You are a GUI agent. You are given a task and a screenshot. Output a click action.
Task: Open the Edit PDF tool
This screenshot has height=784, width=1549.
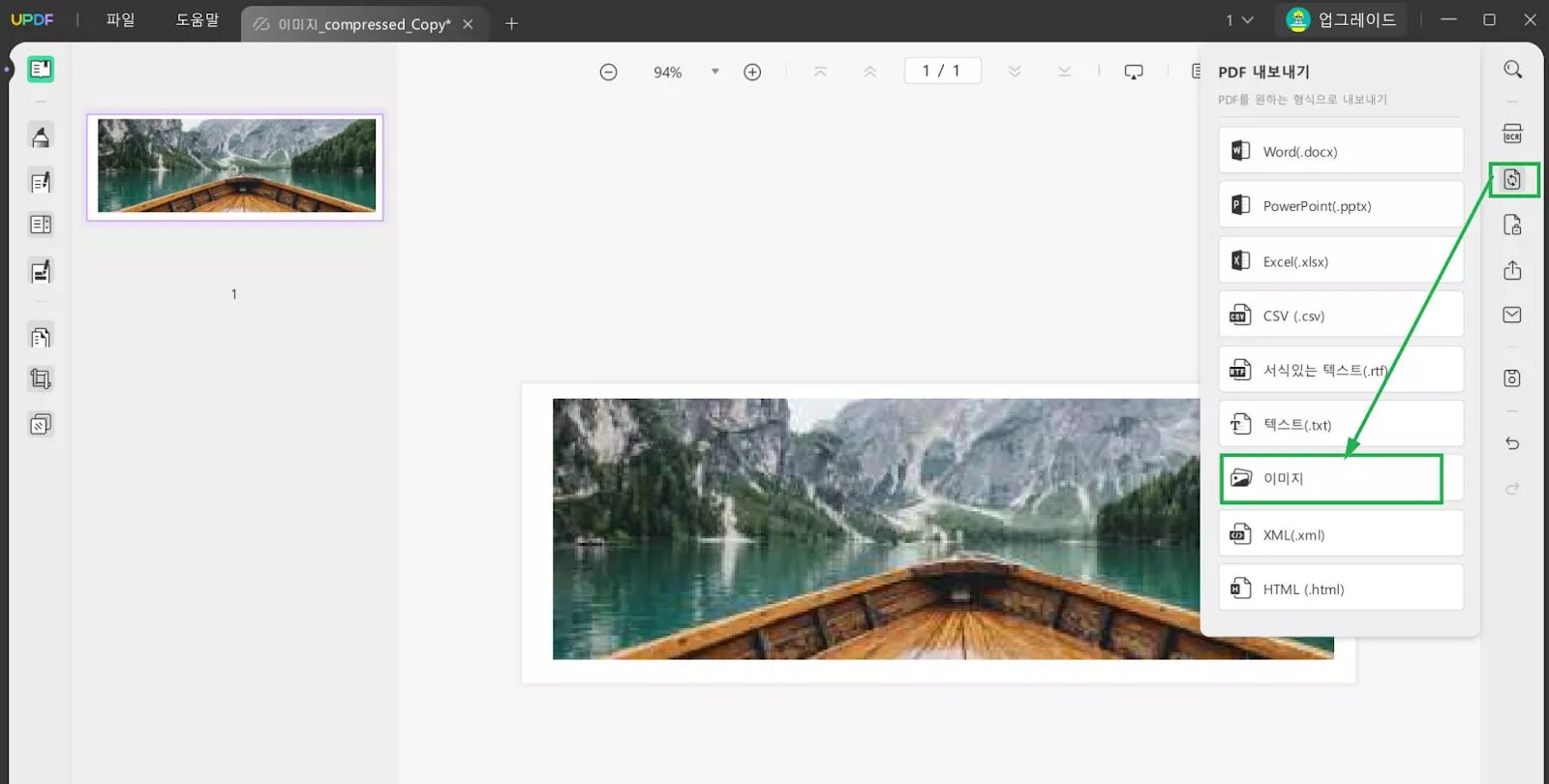41,181
